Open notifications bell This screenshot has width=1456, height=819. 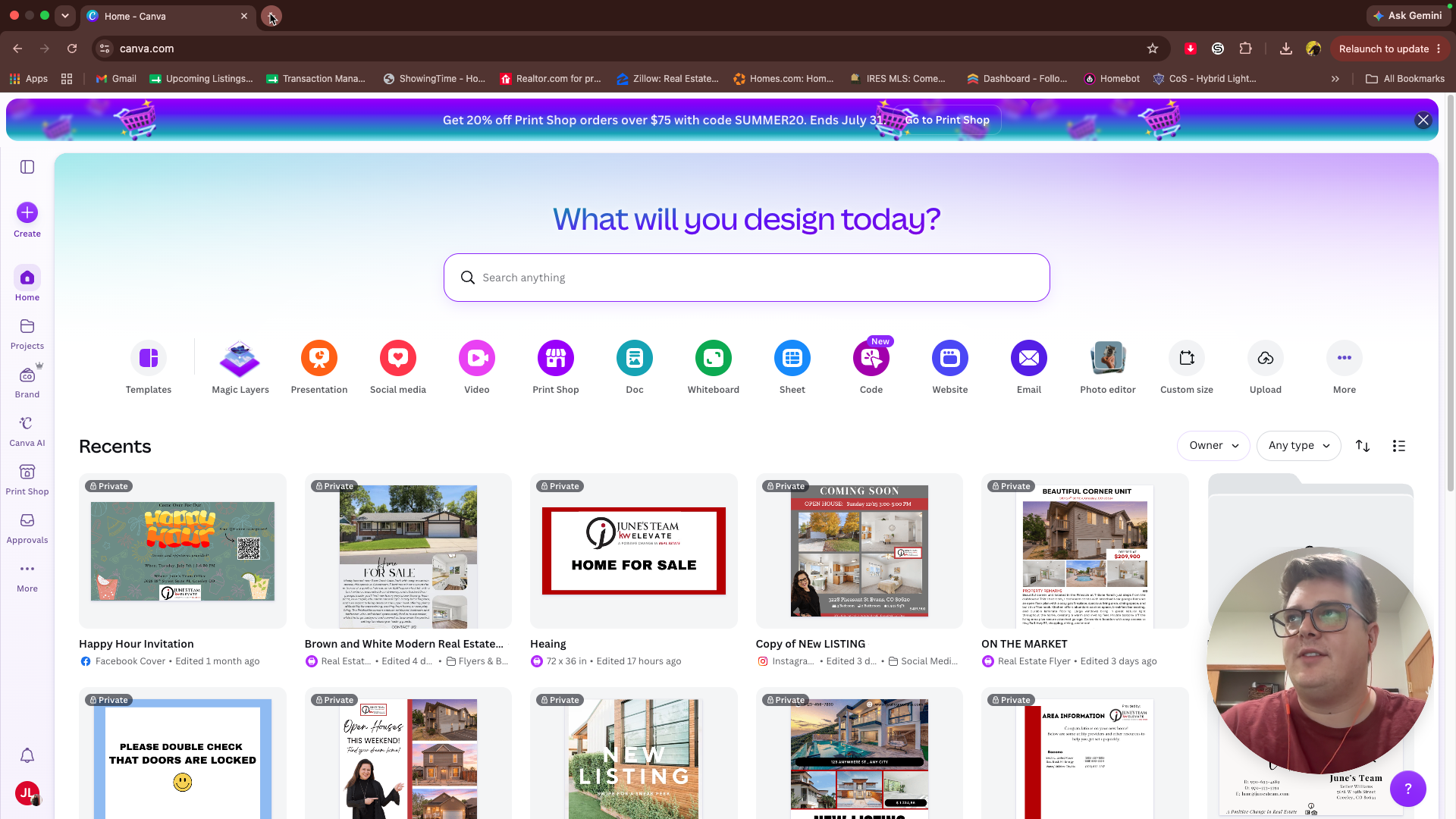coord(27,755)
